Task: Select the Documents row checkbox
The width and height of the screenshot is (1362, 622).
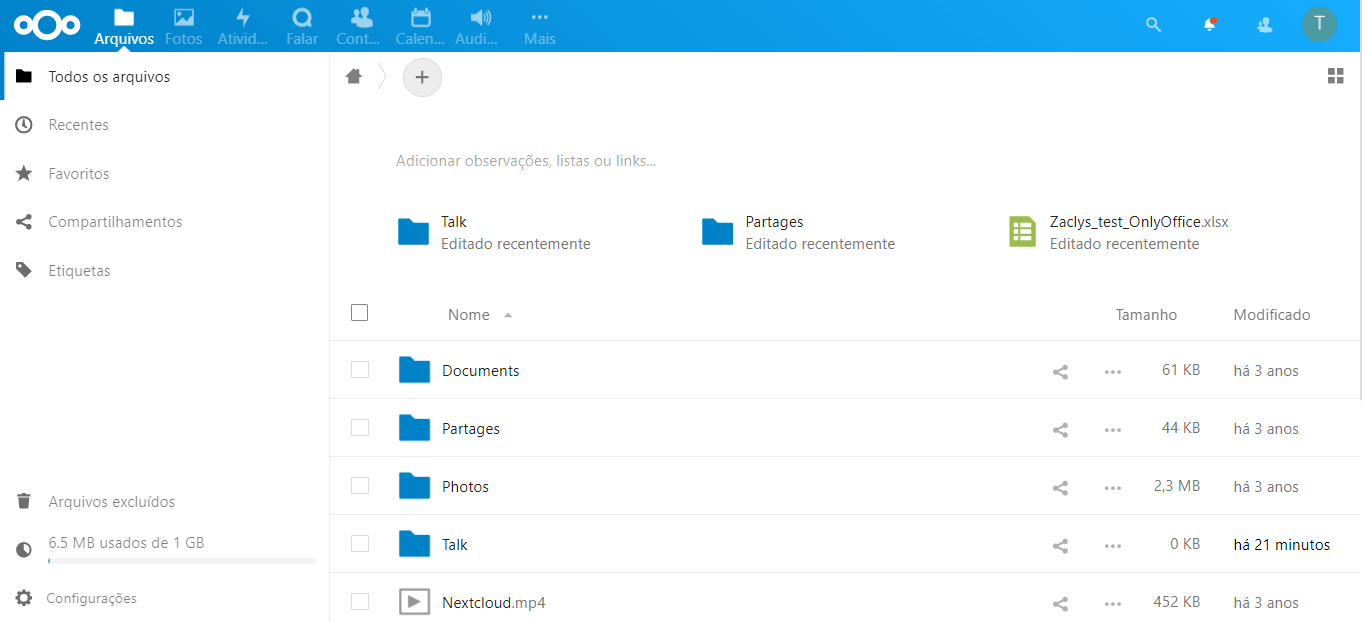Action: [x=360, y=370]
